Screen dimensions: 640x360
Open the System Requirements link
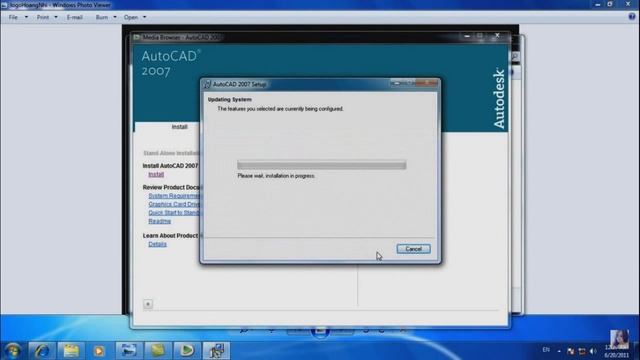174,196
